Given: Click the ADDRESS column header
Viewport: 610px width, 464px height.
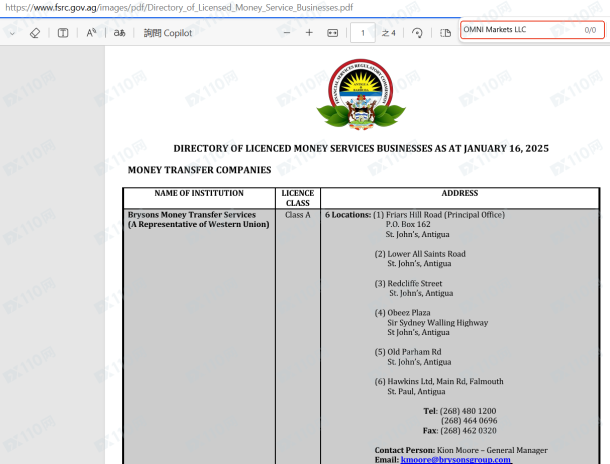Looking at the screenshot, I should pos(459,193).
